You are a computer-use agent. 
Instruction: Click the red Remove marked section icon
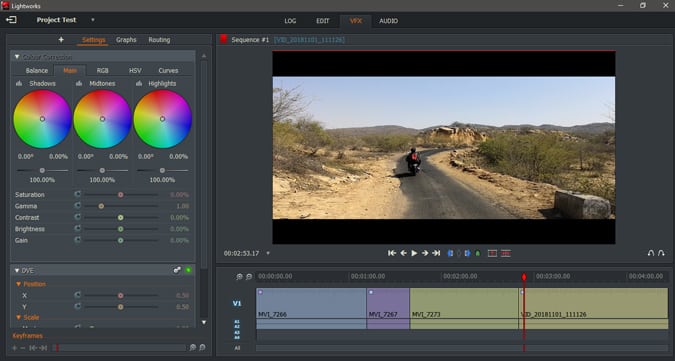point(492,253)
